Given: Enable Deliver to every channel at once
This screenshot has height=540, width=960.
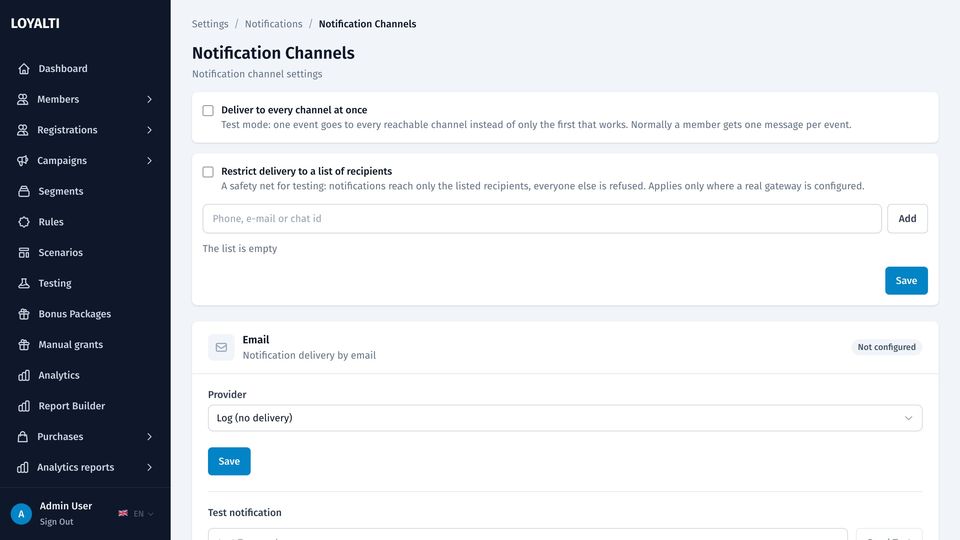Looking at the screenshot, I should [208, 110].
